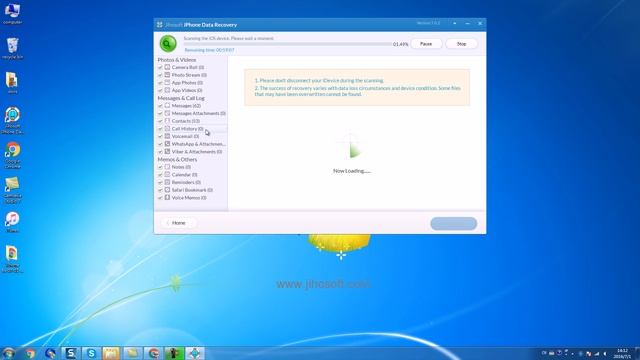Click the Remaining time text
Screen dimensions: 640x360
click(209, 50)
